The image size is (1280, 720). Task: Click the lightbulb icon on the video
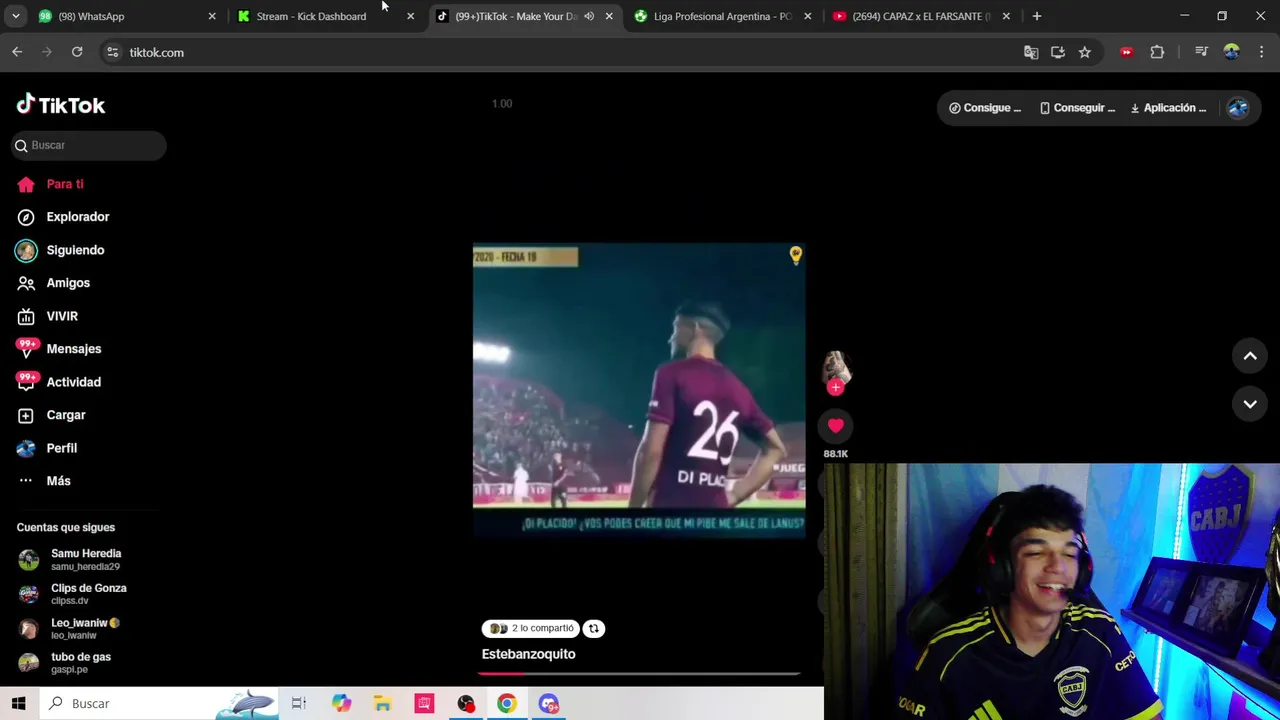coord(795,256)
